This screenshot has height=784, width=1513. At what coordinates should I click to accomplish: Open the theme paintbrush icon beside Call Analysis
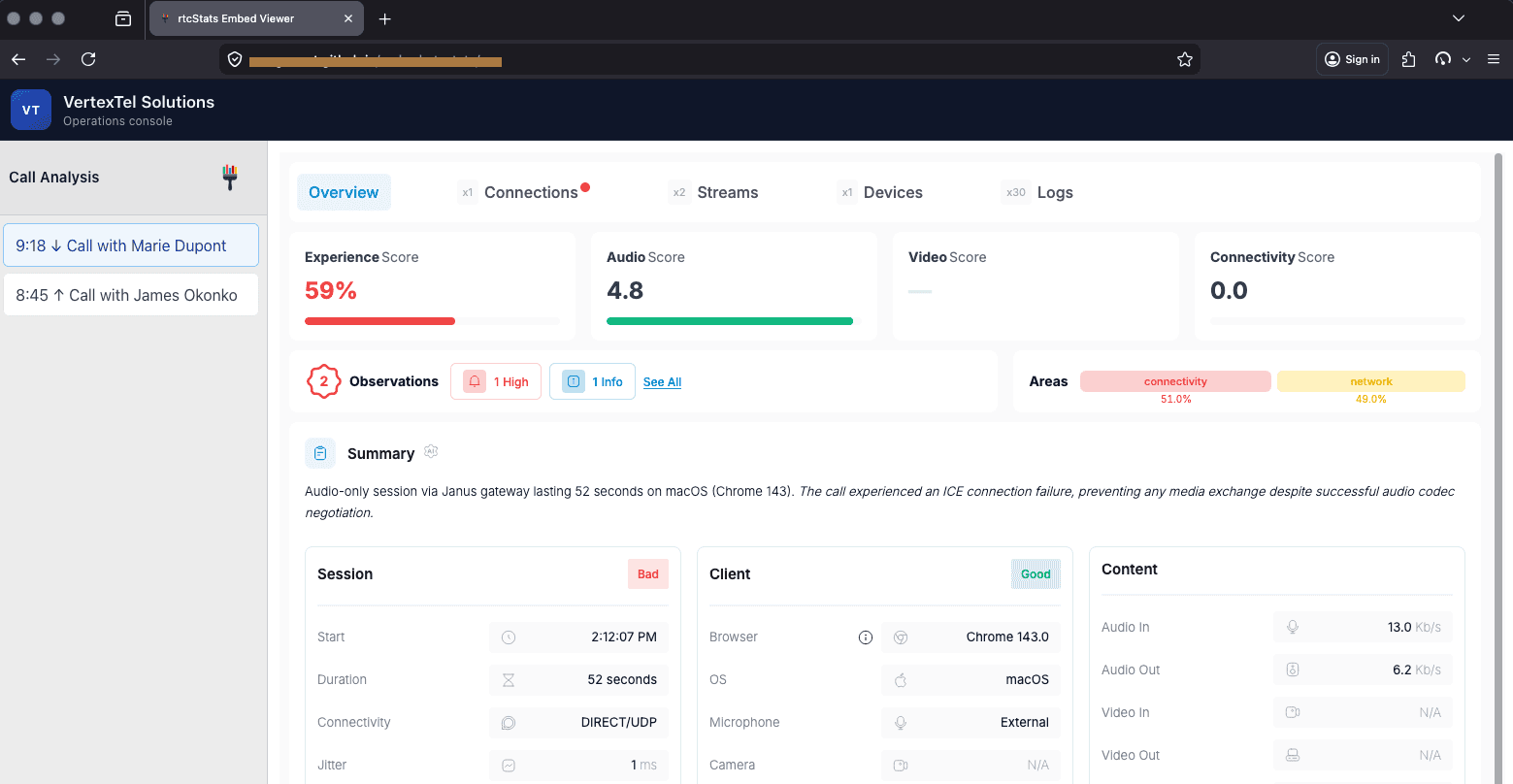pos(229,178)
